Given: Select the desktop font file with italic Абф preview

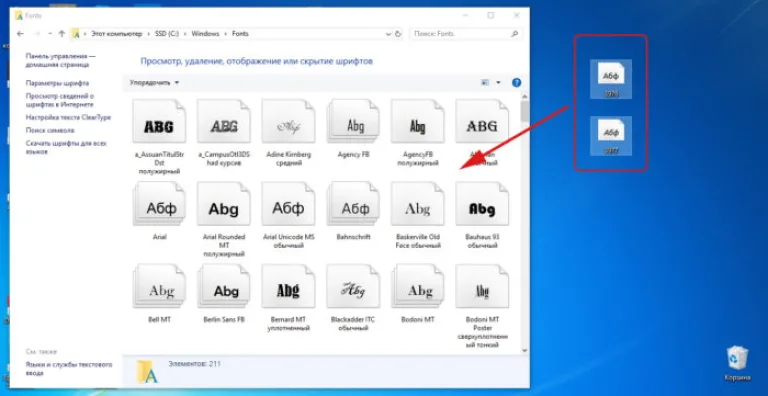Looking at the screenshot, I should pyautogui.click(x=611, y=136).
